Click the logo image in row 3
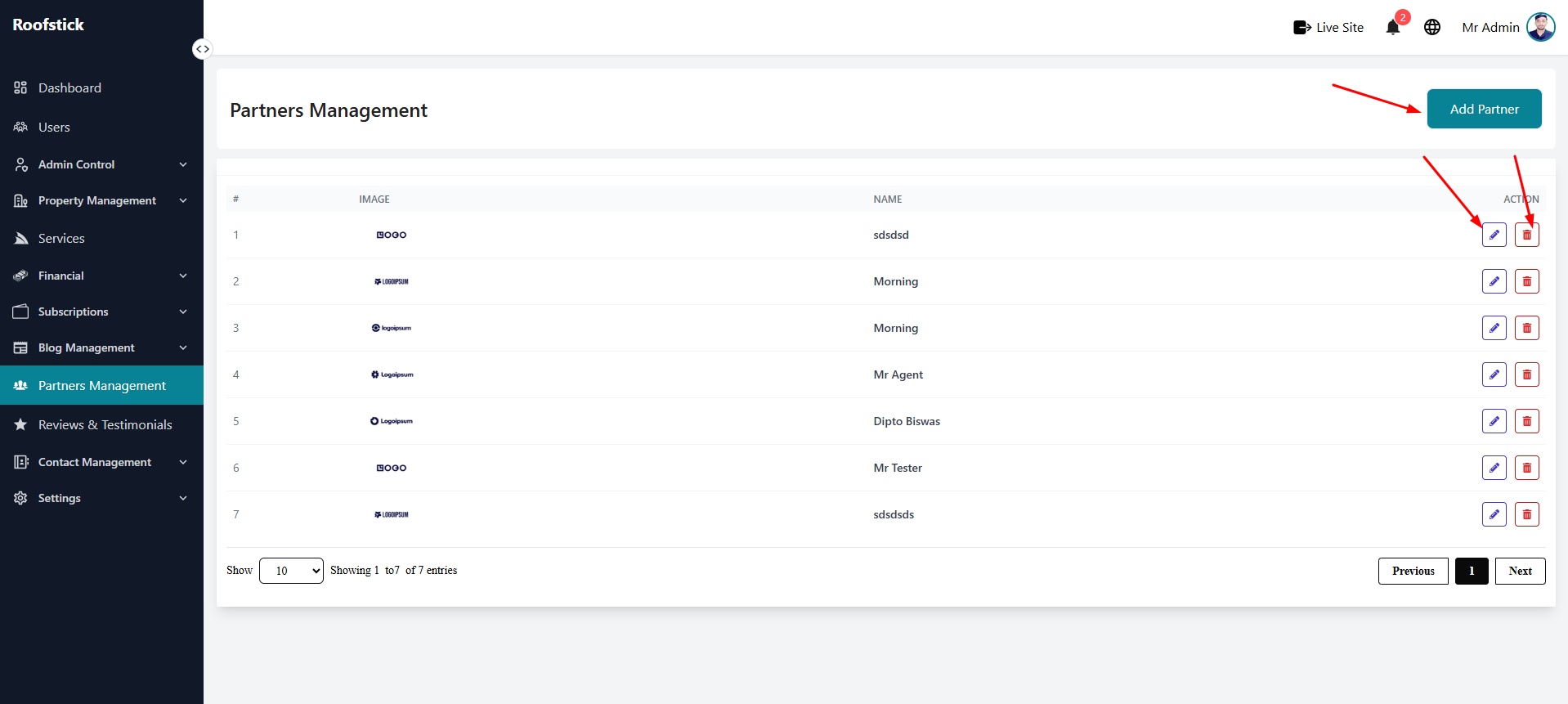 click(x=392, y=328)
